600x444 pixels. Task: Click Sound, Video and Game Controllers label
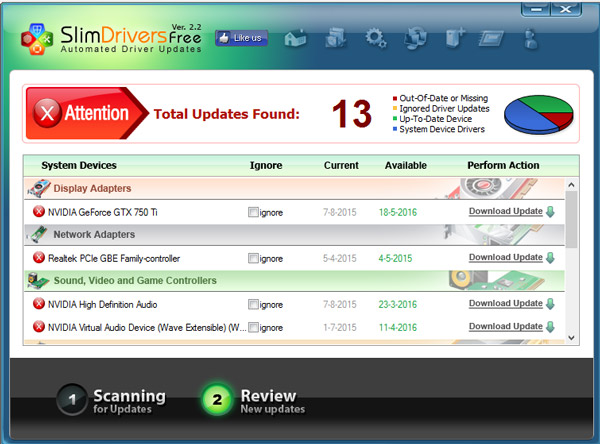tap(135, 281)
